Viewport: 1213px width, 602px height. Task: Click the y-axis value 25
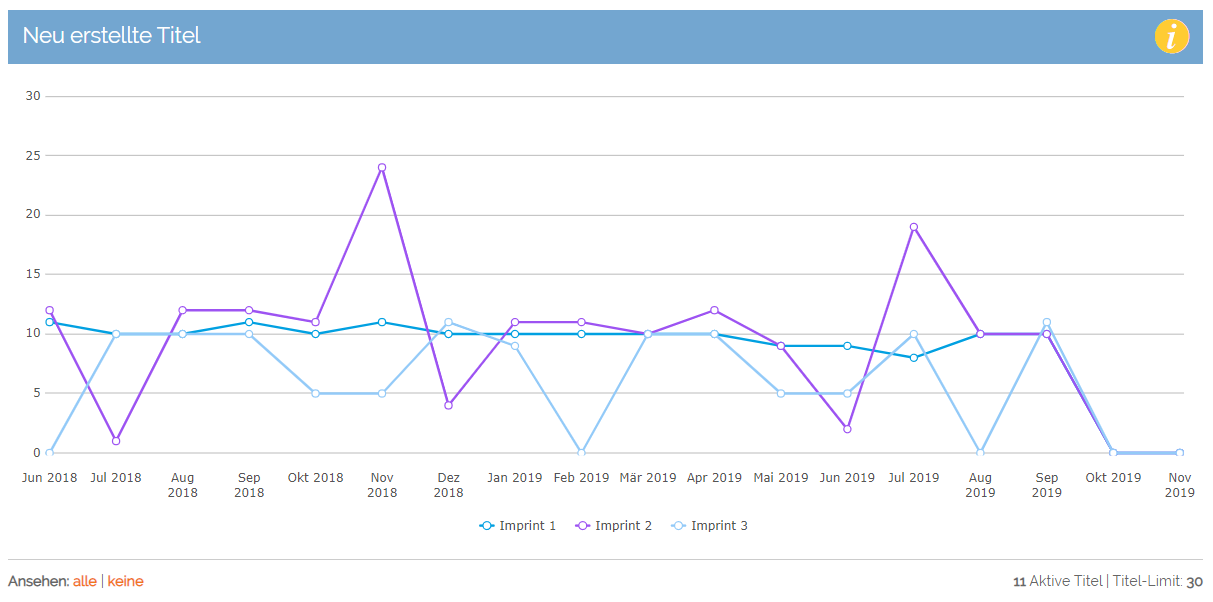[33, 156]
